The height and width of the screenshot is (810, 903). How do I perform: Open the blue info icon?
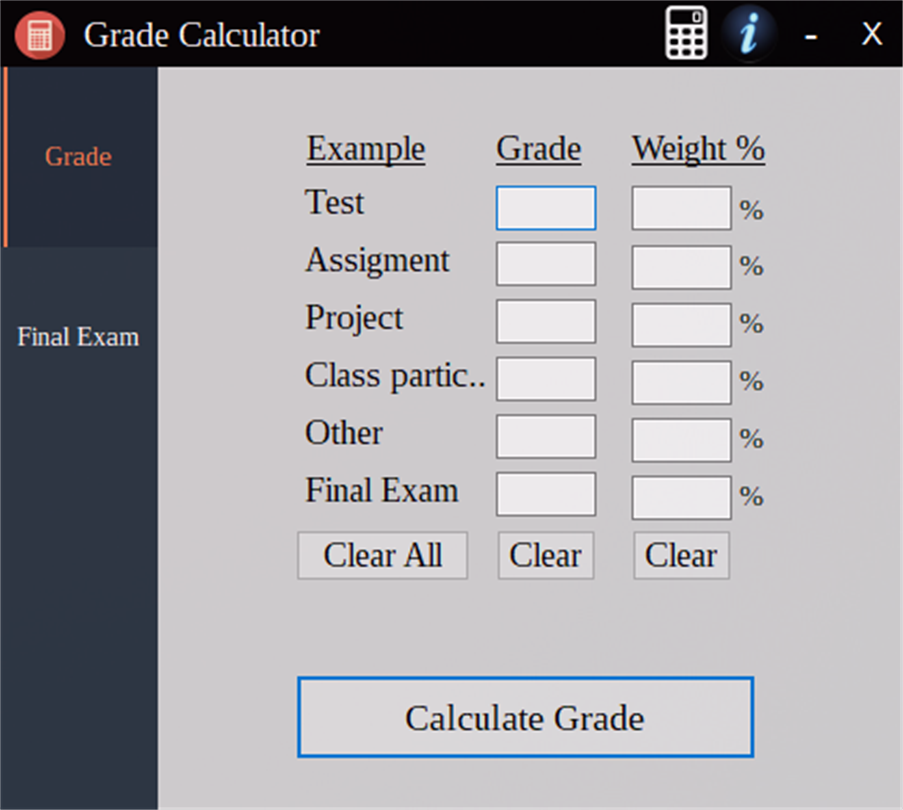748,34
